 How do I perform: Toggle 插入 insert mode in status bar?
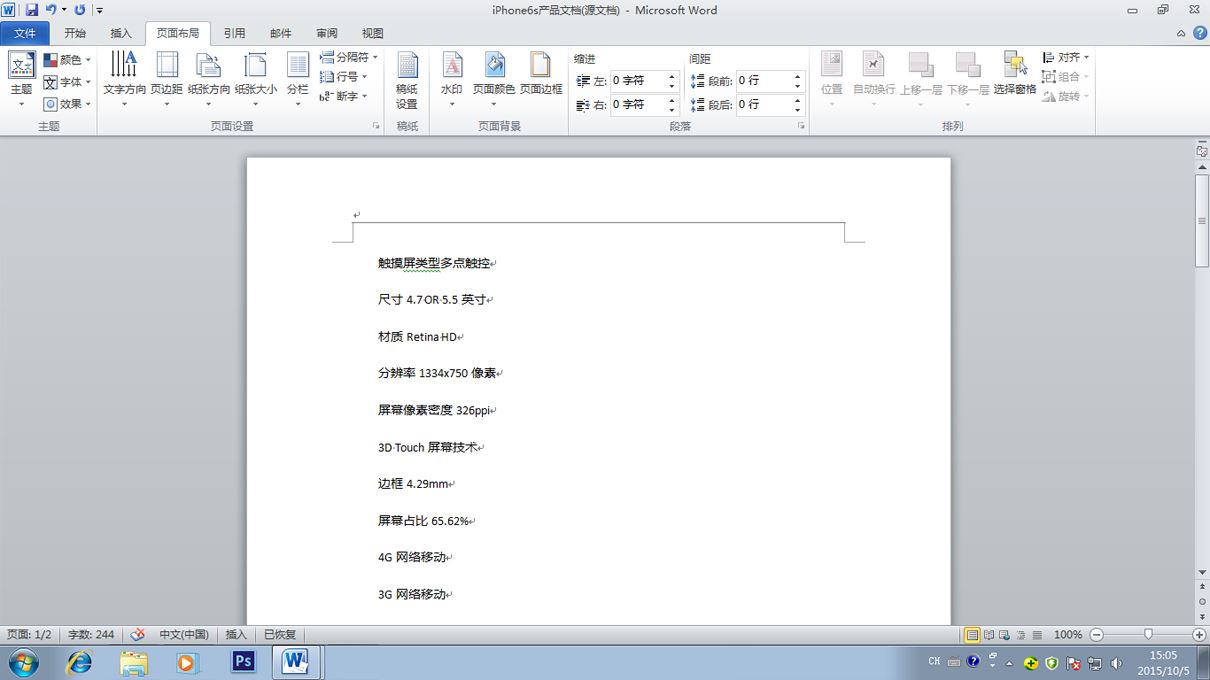point(236,635)
